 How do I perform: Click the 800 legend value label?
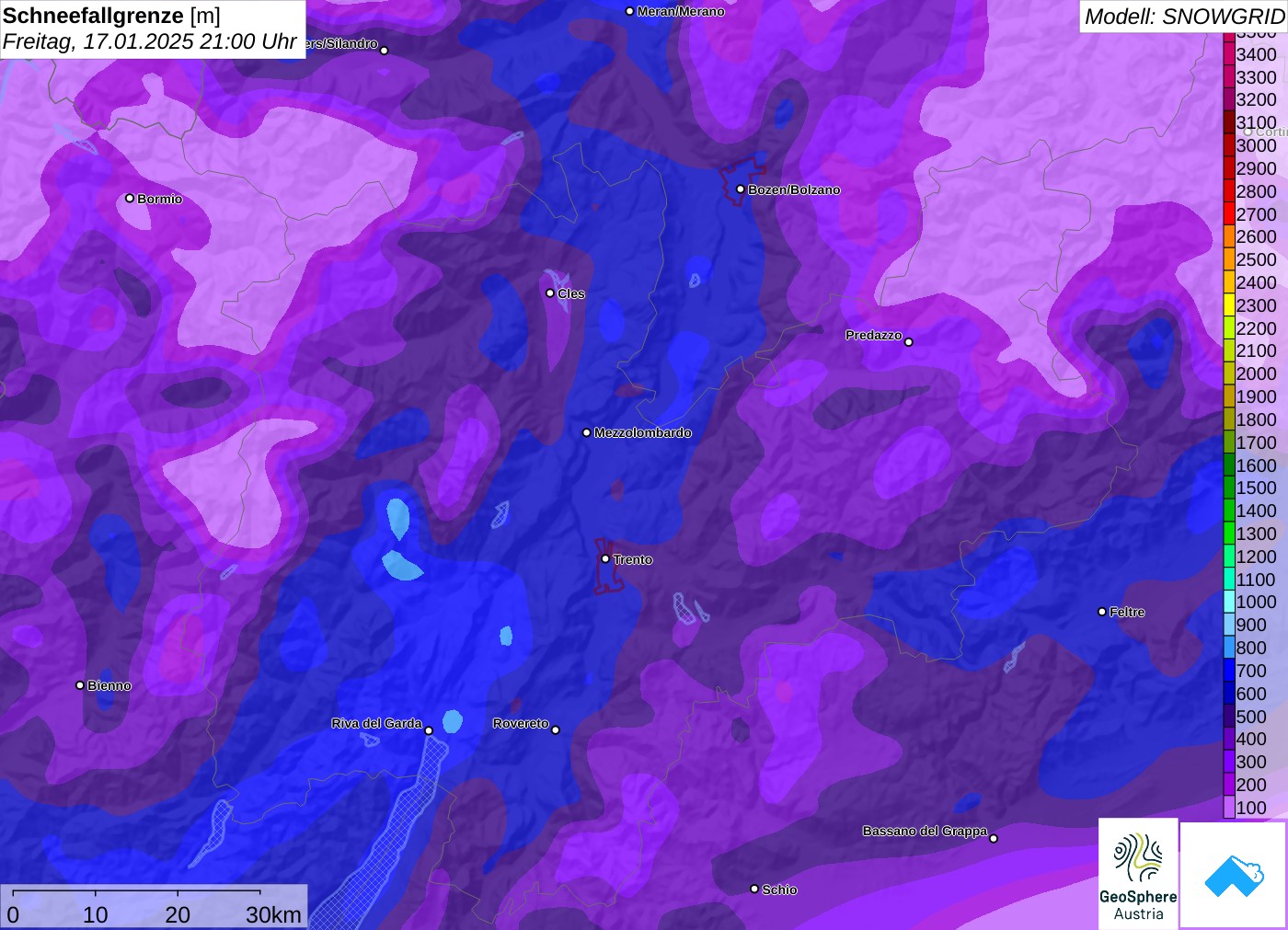[1251, 648]
